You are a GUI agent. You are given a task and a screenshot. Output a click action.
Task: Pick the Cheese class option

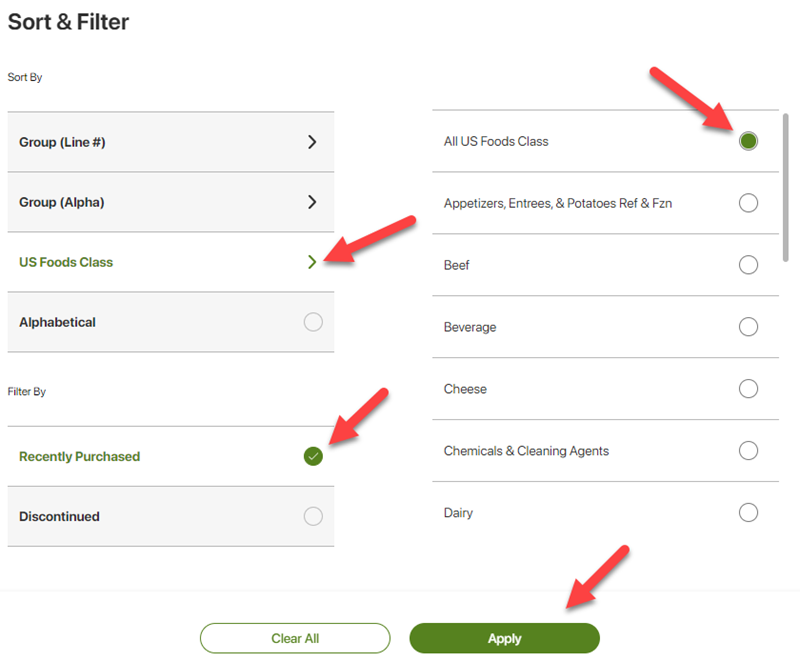pyautogui.click(x=748, y=389)
